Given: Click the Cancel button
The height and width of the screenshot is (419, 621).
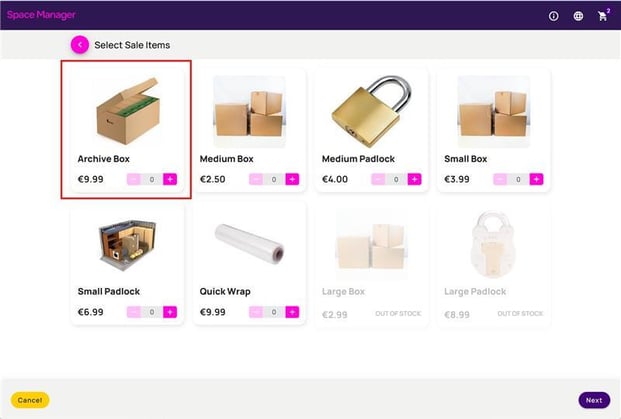Looking at the screenshot, I should coord(30,400).
